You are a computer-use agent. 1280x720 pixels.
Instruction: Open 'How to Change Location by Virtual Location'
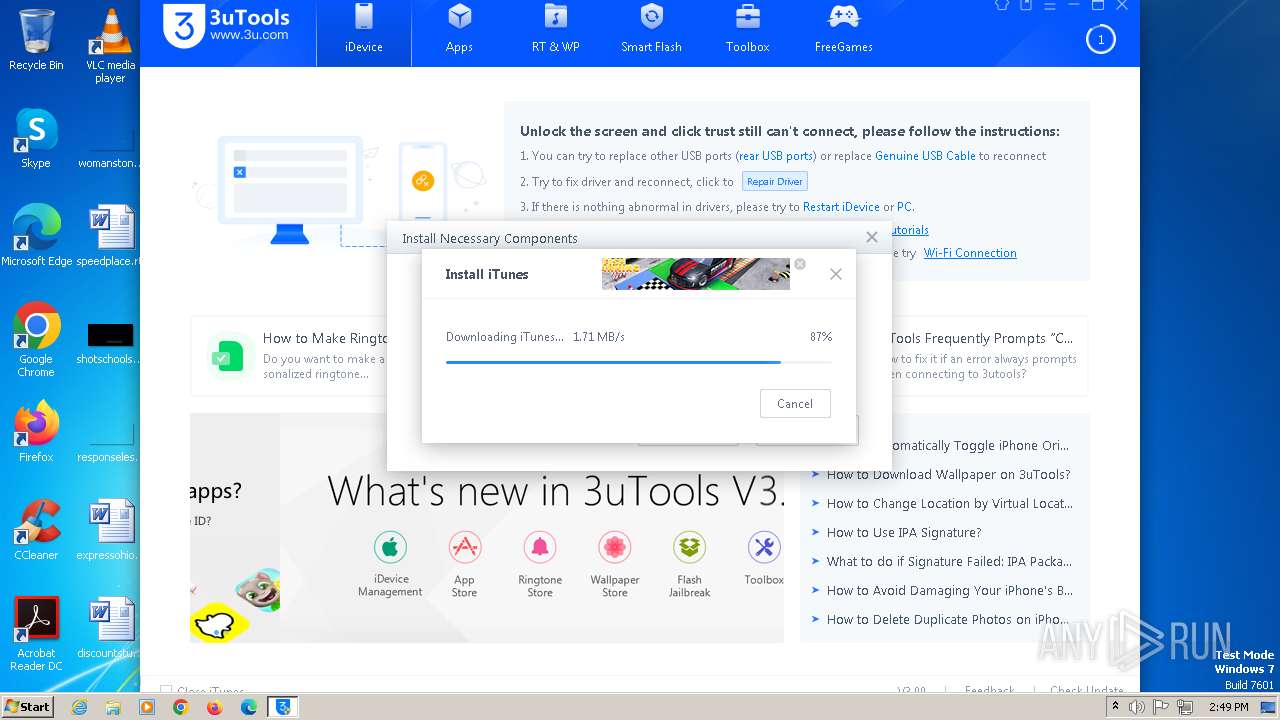coord(949,504)
